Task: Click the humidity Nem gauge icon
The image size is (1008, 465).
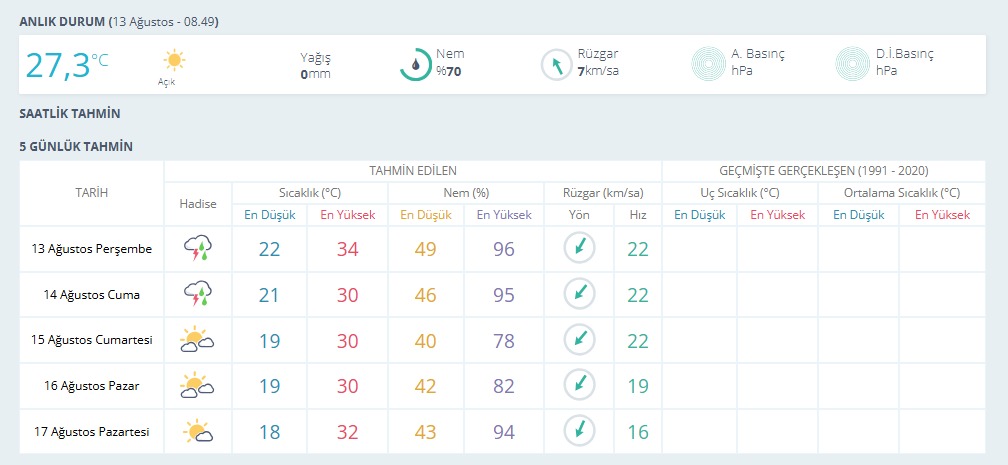Action: (x=415, y=64)
